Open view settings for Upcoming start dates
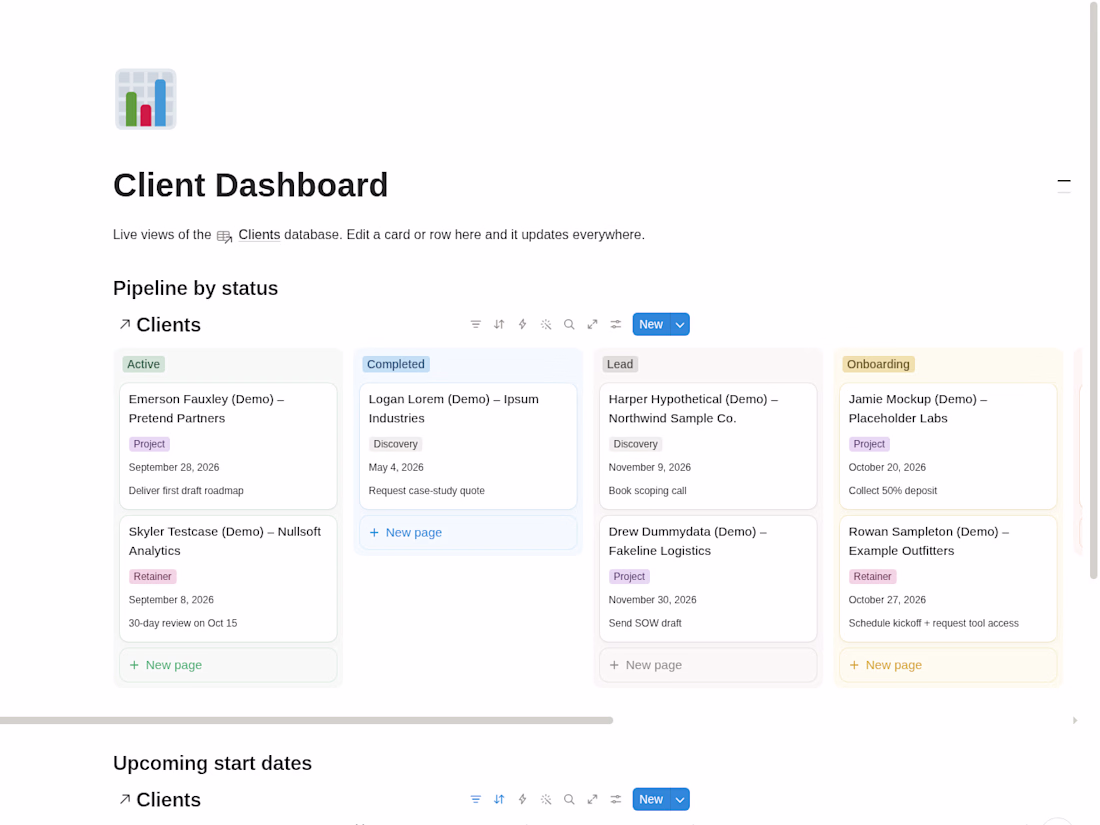Image resolution: width=1100 pixels, height=825 pixels. point(616,799)
